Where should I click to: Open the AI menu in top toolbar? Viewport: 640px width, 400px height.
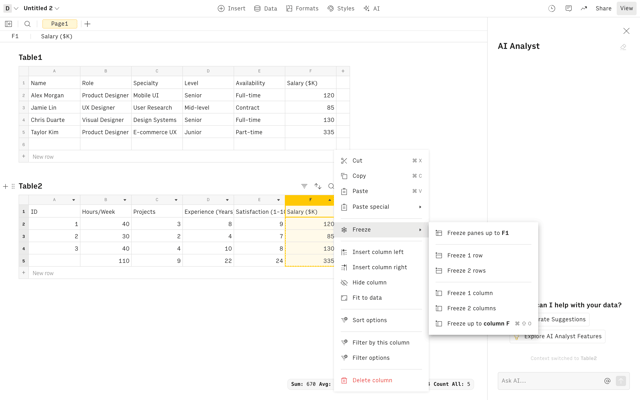click(x=372, y=9)
